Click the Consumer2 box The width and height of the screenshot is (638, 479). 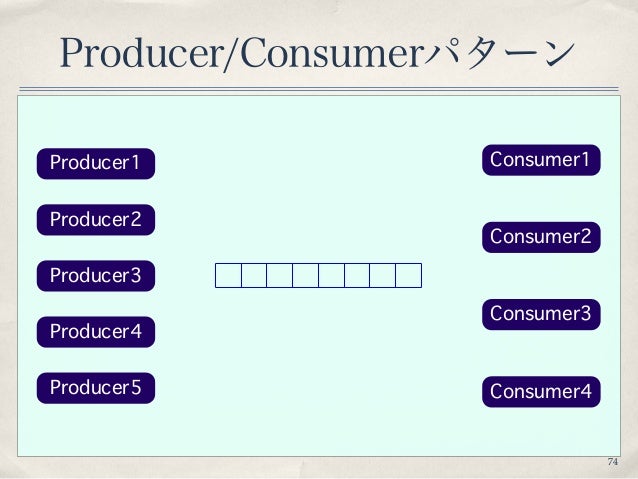[541, 237]
